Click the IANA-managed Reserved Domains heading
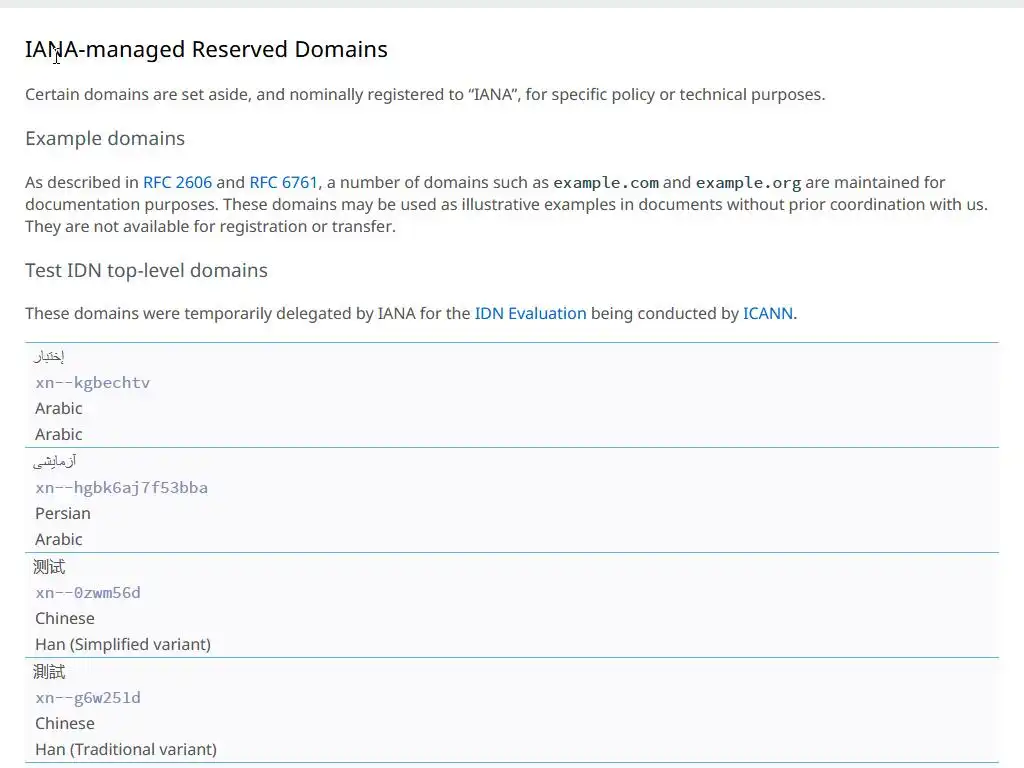Screen dimensions: 1024x768 pyautogui.click(x=206, y=49)
